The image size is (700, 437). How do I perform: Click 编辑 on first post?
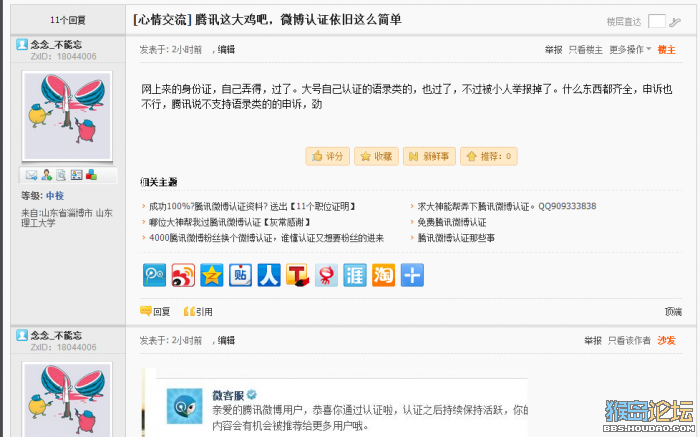coord(226,50)
